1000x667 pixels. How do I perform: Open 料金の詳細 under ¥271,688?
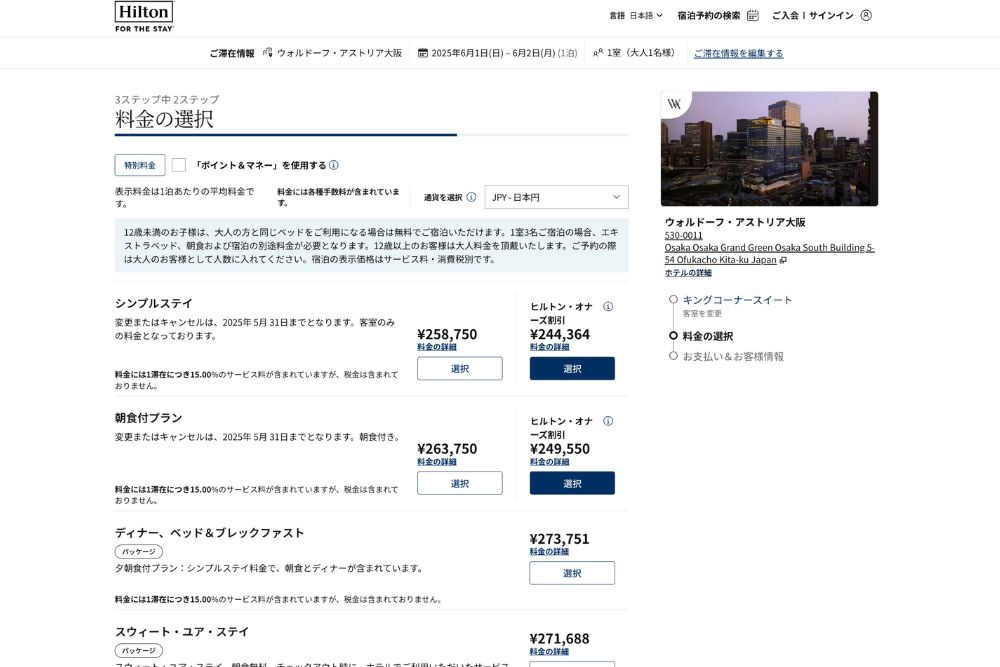tap(549, 652)
